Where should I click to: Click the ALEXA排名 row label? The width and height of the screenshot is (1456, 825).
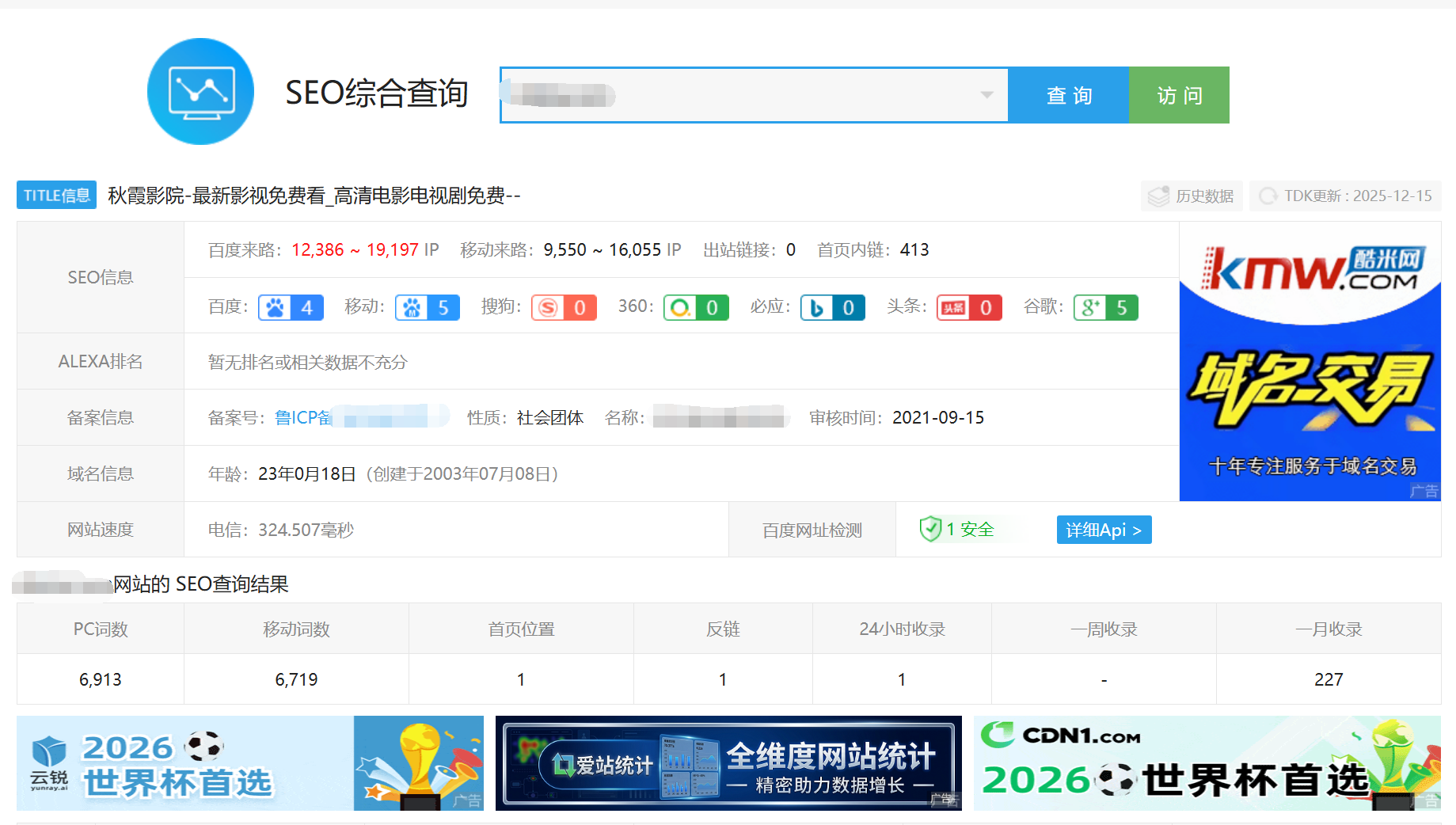(x=101, y=361)
